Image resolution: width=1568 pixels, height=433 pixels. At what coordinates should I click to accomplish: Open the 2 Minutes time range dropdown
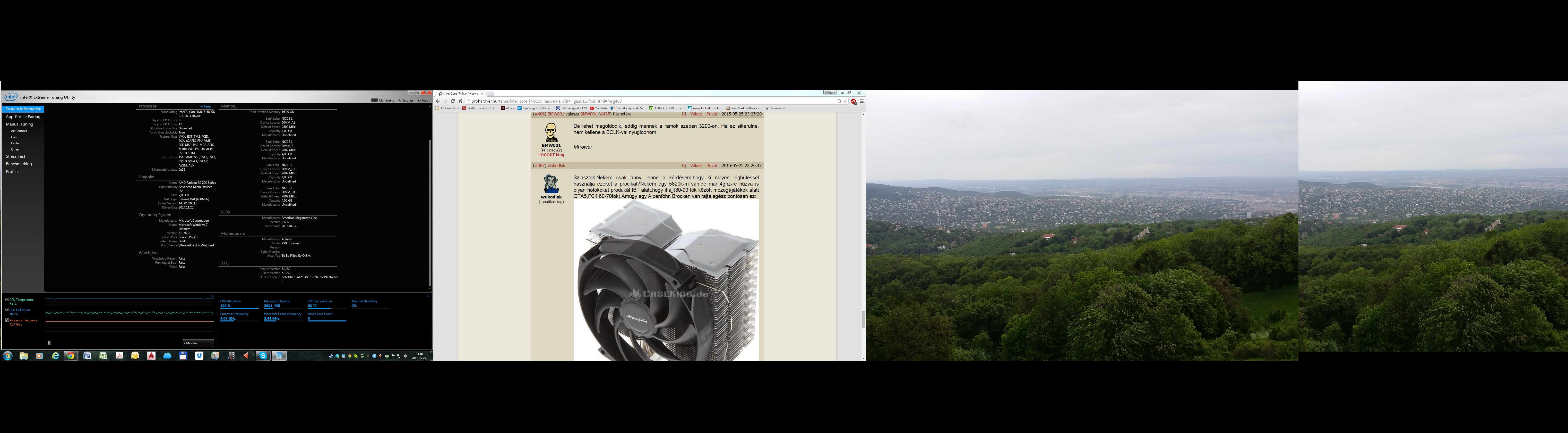click(199, 343)
